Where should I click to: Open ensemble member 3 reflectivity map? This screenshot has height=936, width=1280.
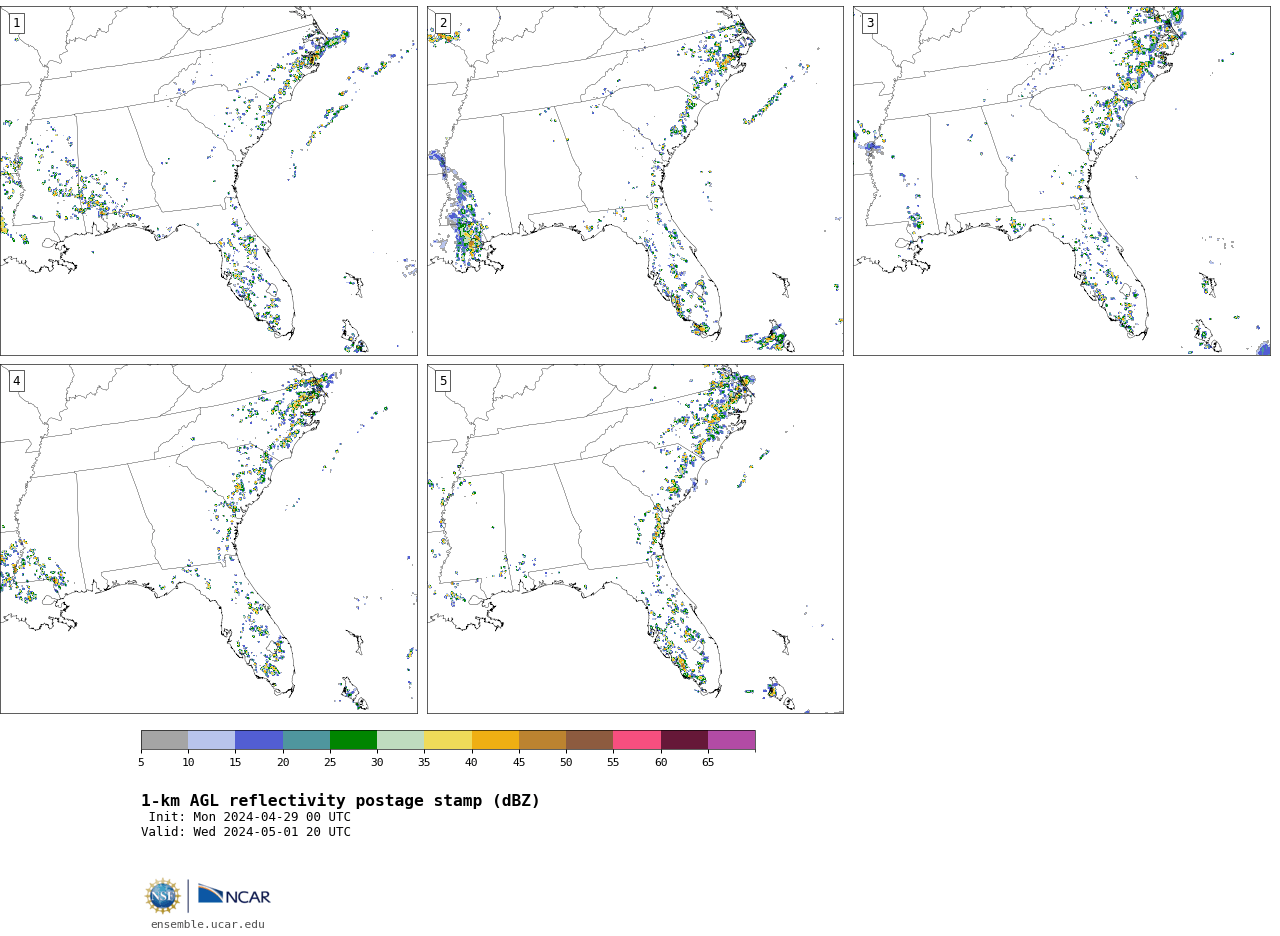[1061, 181]
